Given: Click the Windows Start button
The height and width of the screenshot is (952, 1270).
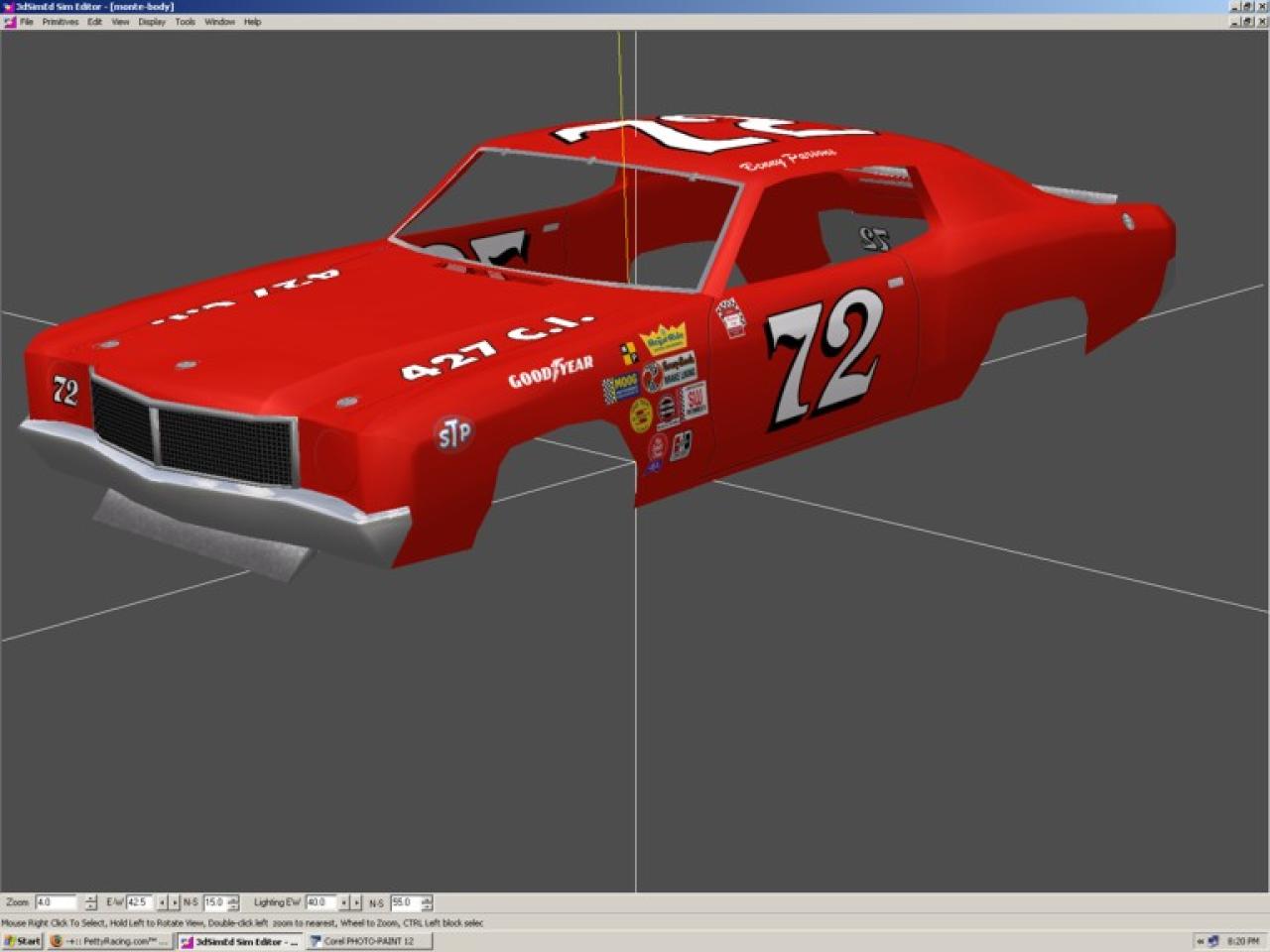Looking at the screenshot, I should tap(22, 941).
